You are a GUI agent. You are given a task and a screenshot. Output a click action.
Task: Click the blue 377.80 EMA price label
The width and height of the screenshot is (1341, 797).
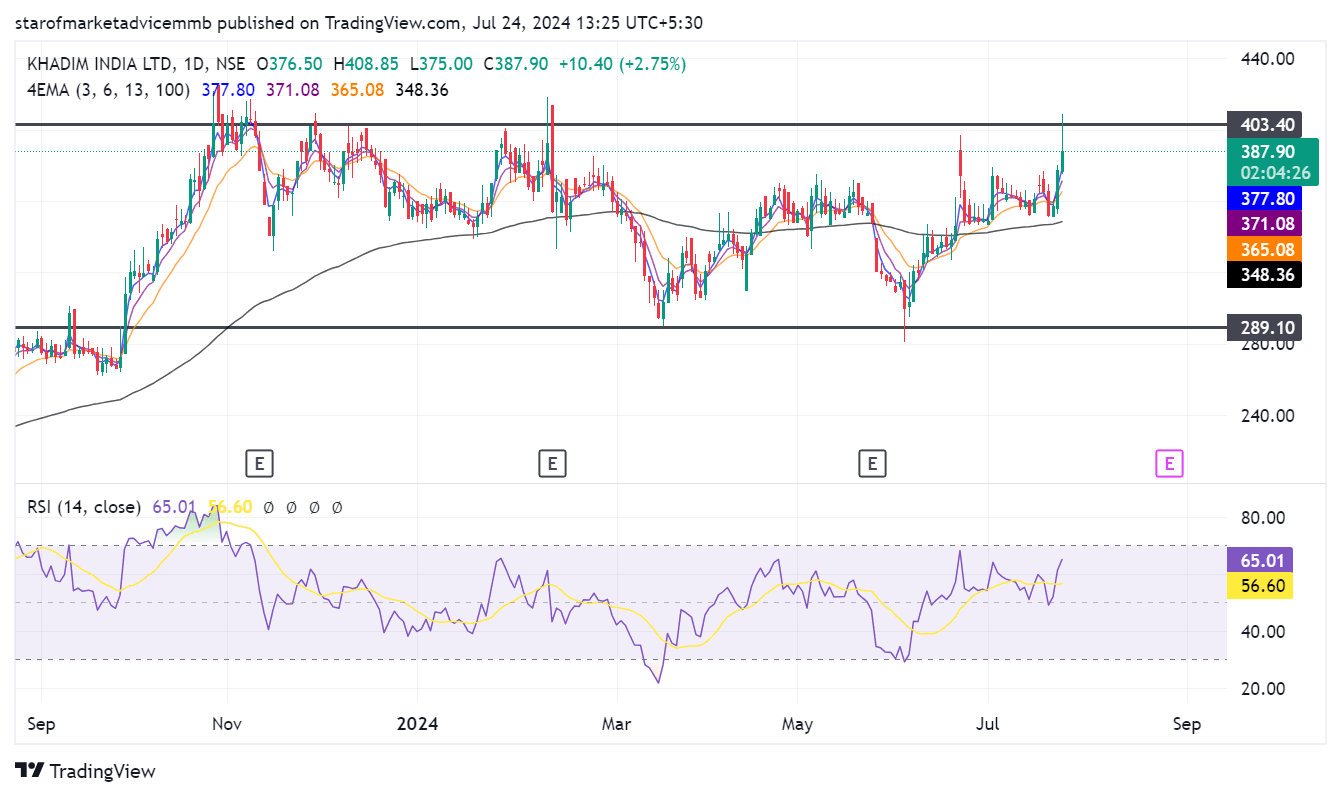click(x=1264, y=199)
